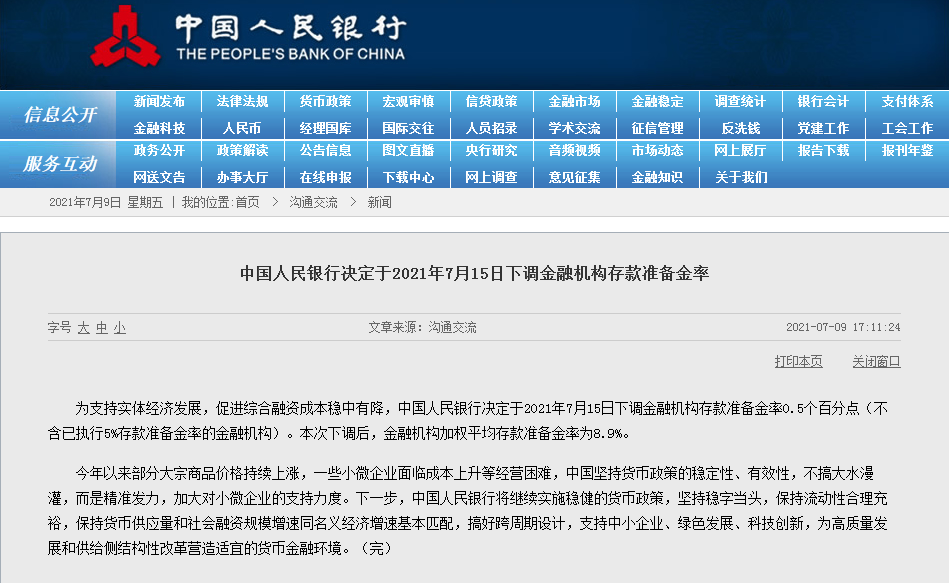Open the 法律法规 menu item
Screen dimensions: 949x583
coord(242,101)
